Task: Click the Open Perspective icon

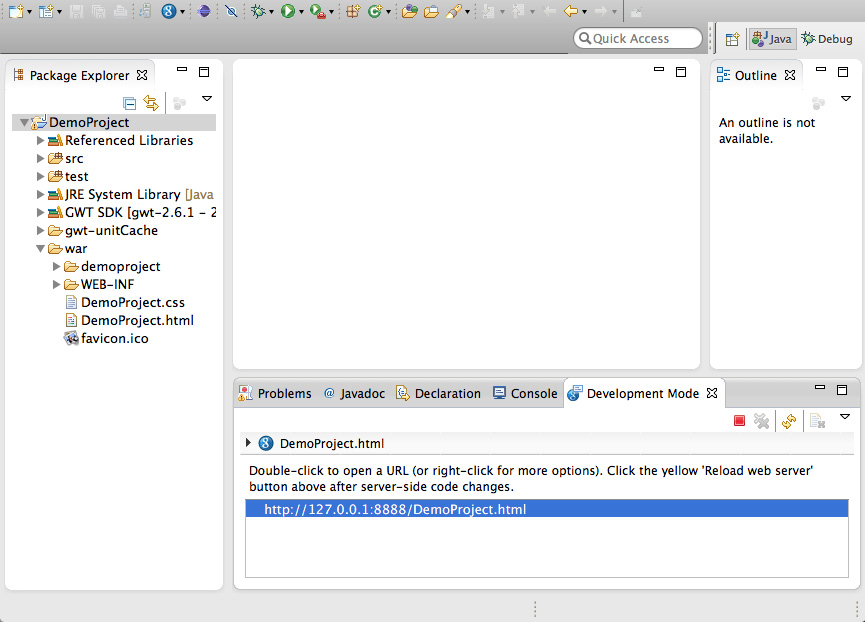Action: pos(732,39)
